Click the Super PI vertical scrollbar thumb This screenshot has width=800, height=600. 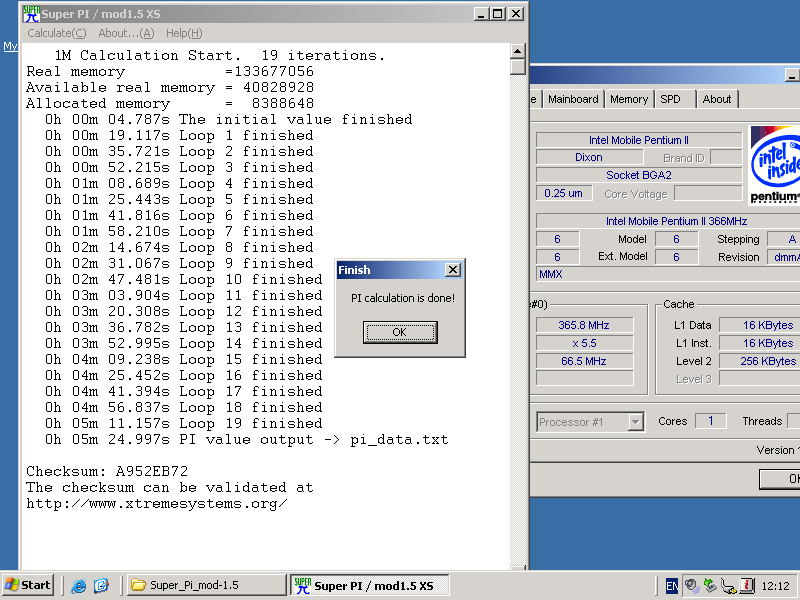(x=517, y=67)
